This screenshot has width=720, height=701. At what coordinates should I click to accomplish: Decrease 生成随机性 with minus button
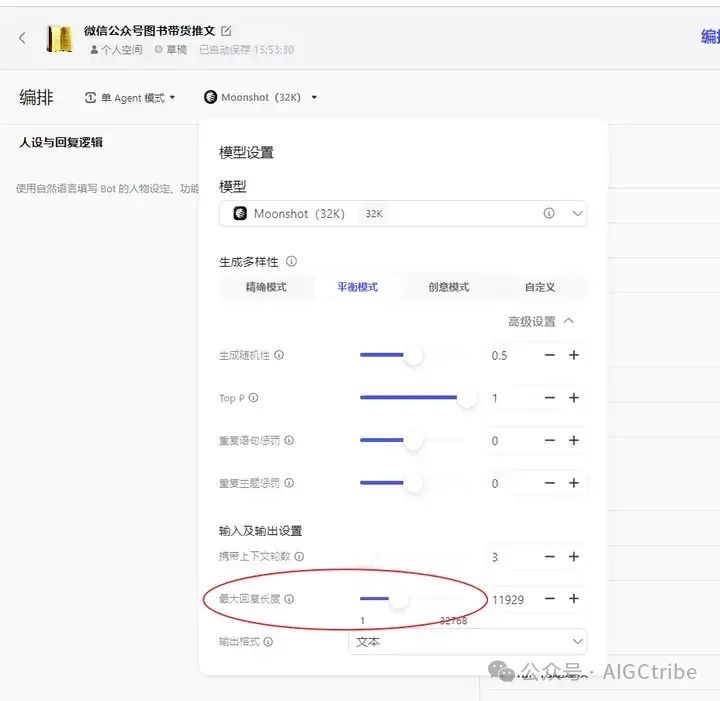[x=550, y=355]
